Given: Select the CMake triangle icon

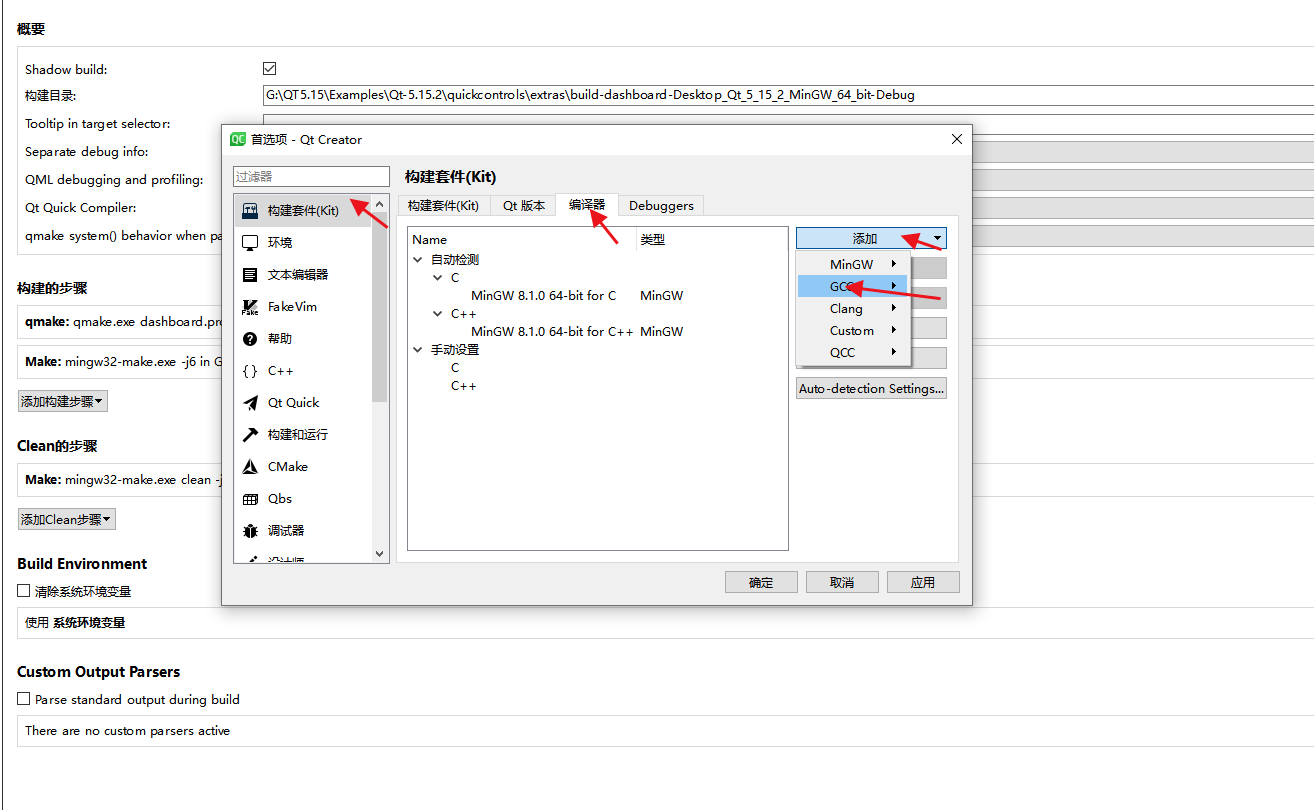Looking at the screenshot, I should click(x=250, y=467).
